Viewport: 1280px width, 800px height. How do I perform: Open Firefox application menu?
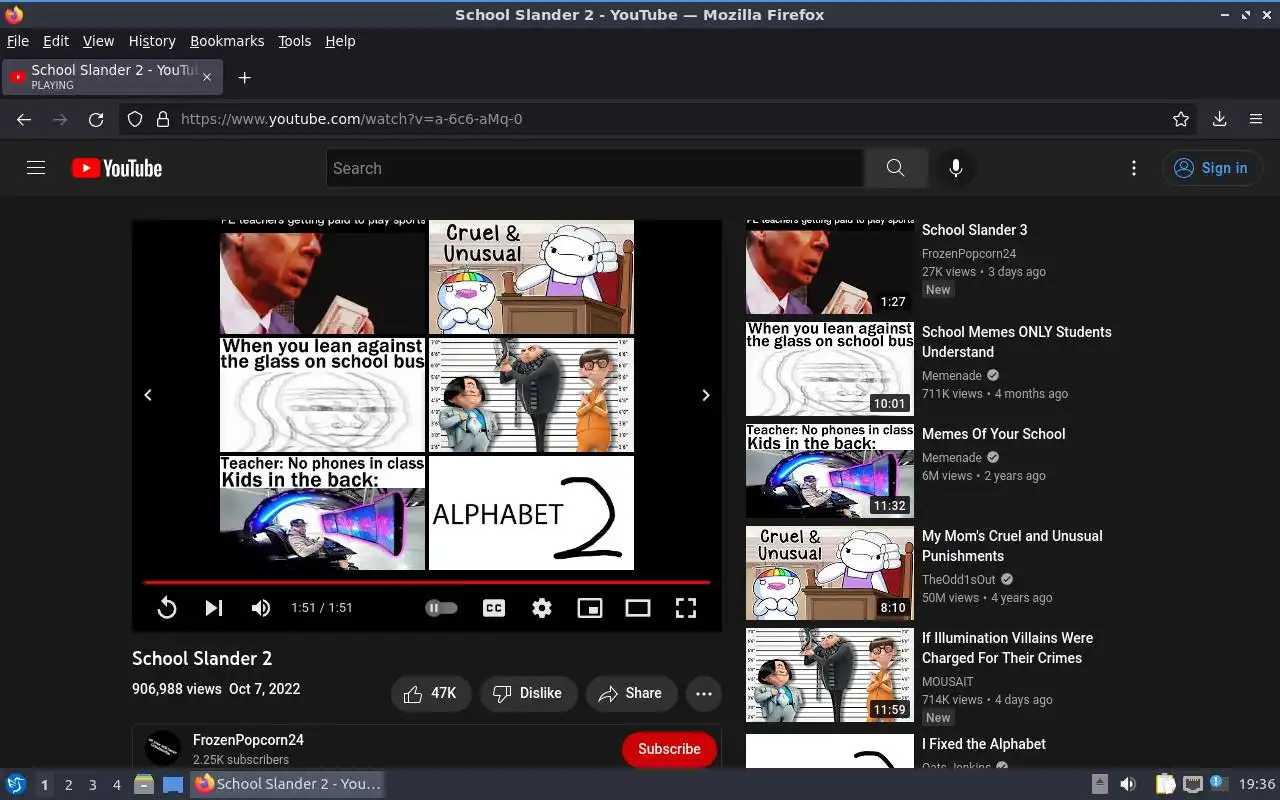pos(1256,119)
